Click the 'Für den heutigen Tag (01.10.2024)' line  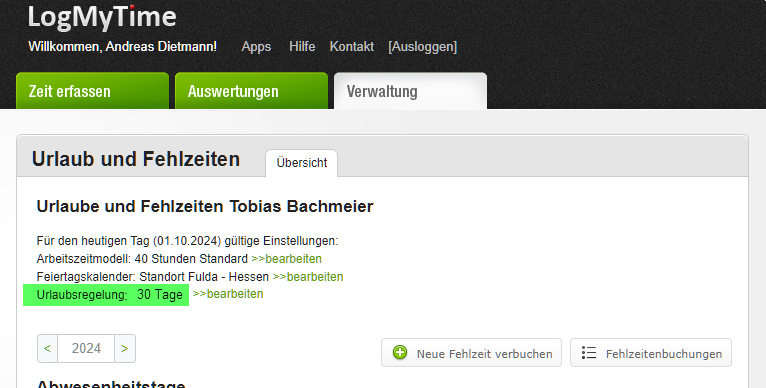187,241
